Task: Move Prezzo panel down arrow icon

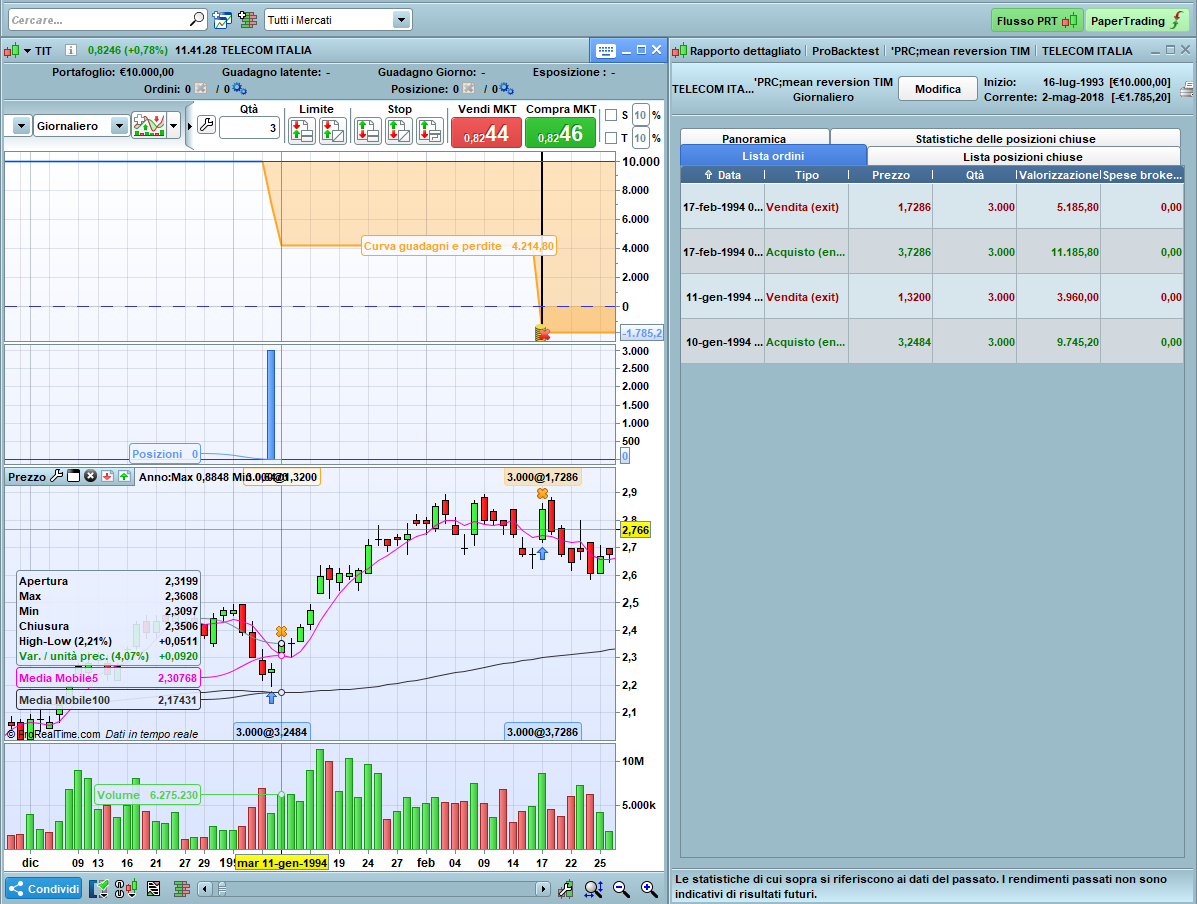Action: click(107, 476)
